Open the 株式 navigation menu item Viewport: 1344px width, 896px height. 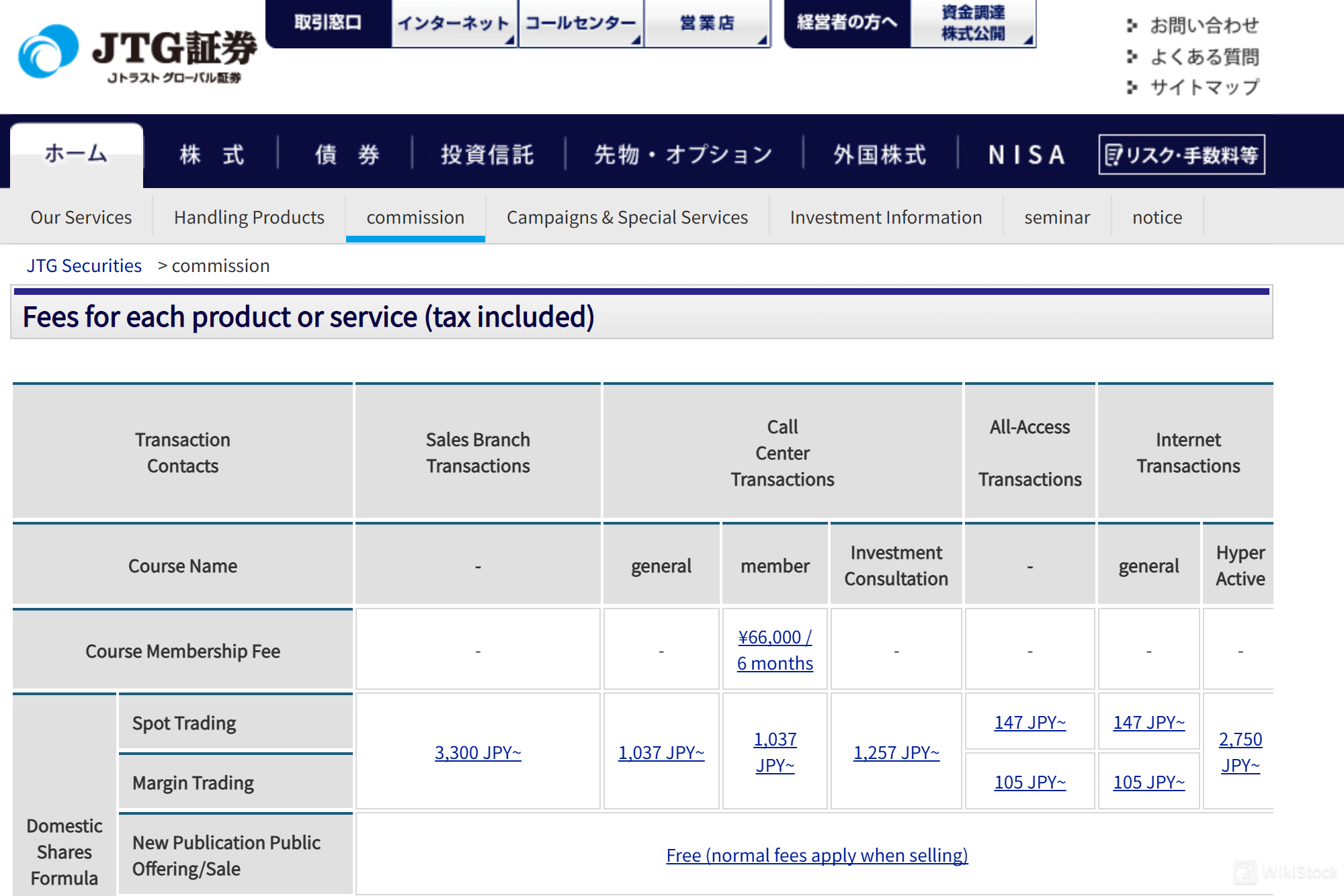[212, 154]
